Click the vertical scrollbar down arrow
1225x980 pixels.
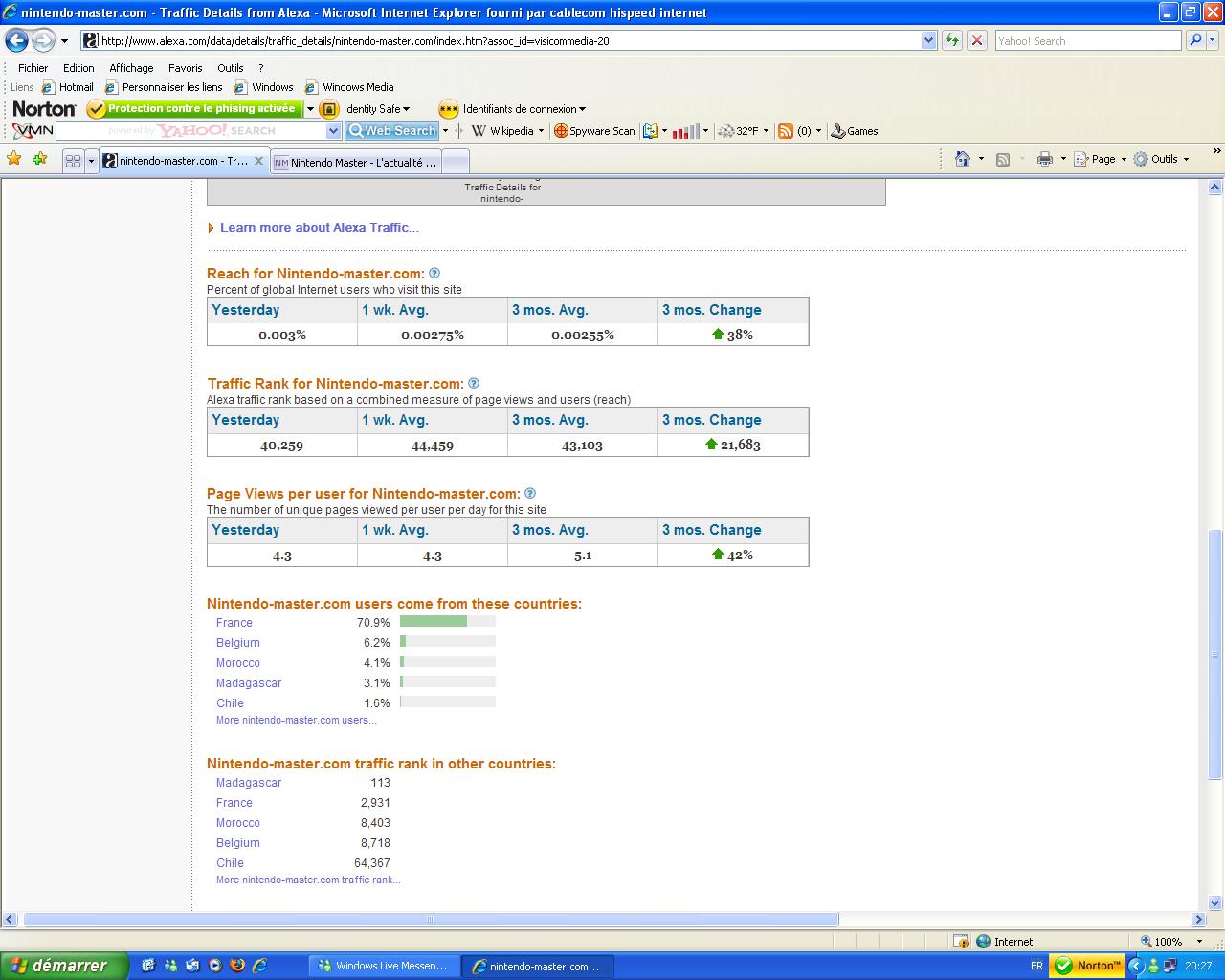coord(1215,902)
